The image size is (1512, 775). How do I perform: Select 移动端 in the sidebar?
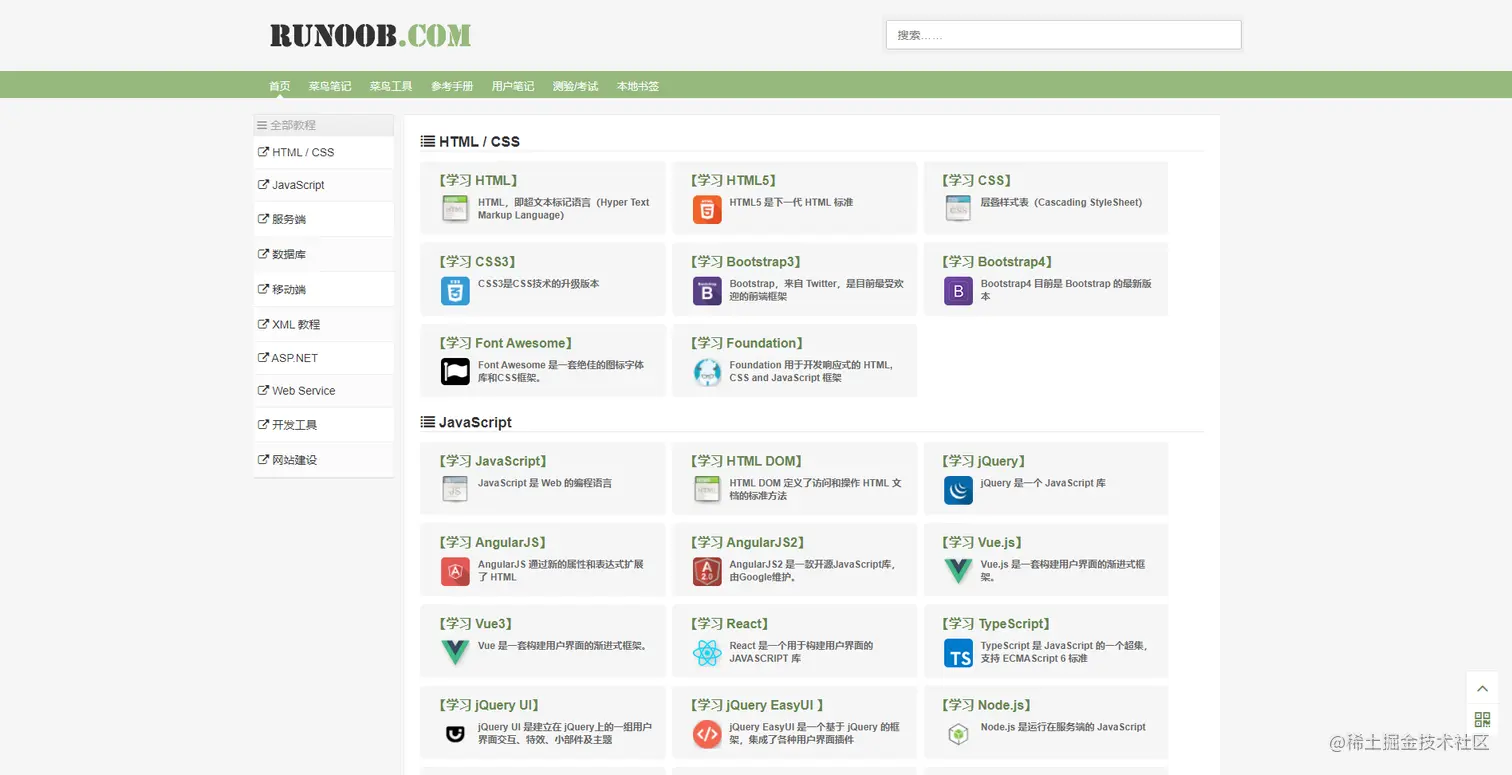coord(324,289)
